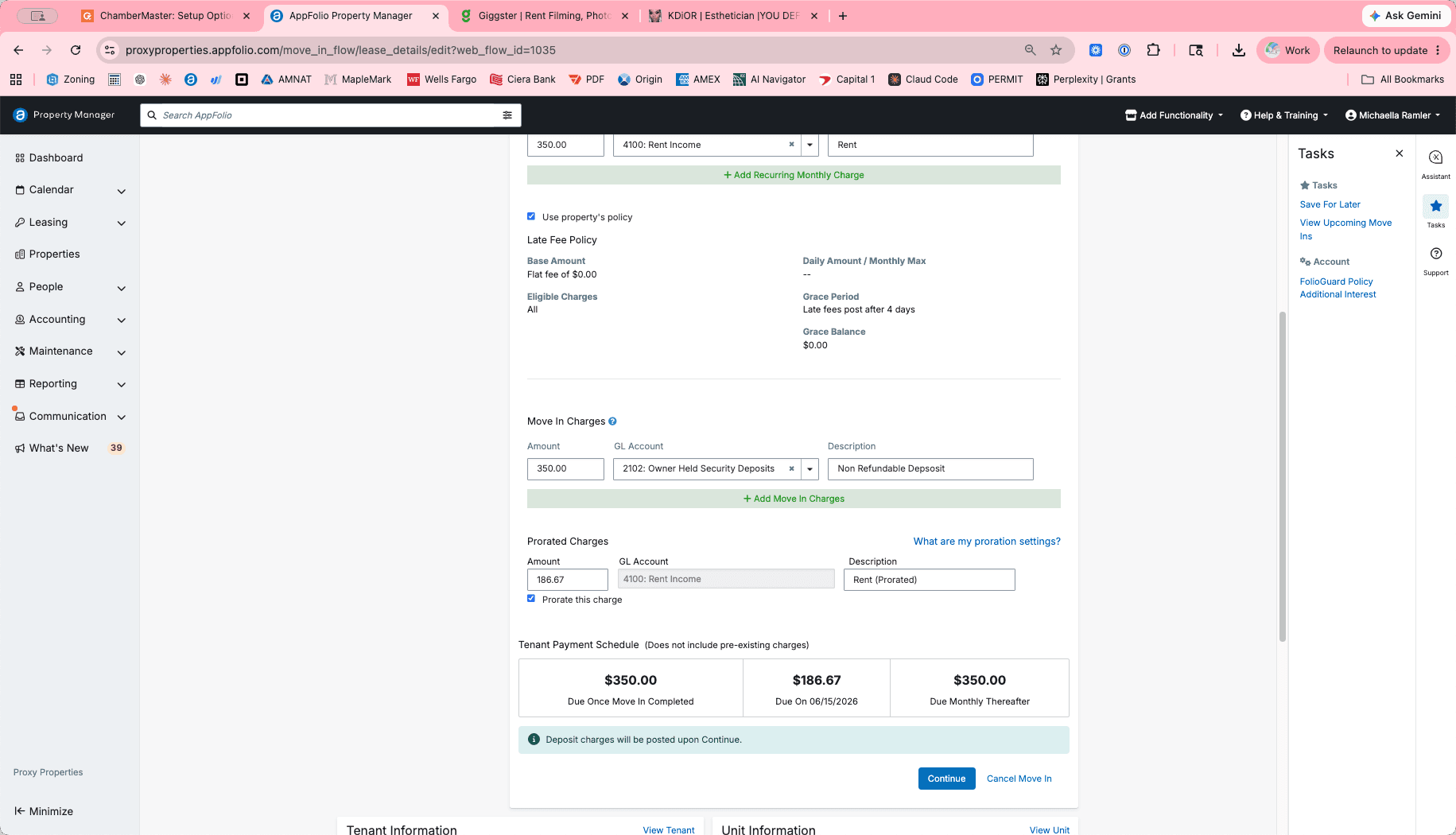
Task: Open the Wells Fargo bookmark
Action: (442, 80)
